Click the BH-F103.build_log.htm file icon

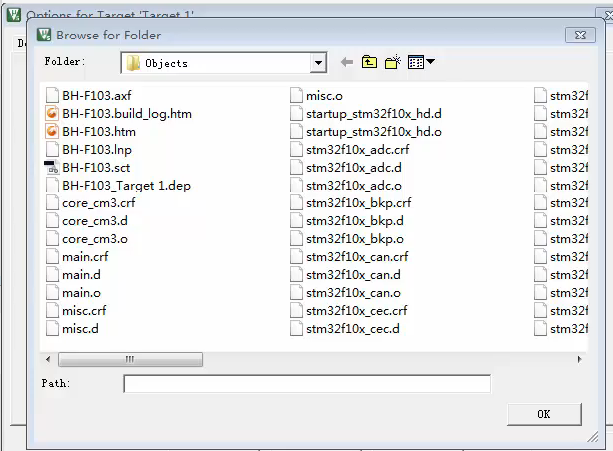(x=52, y=113)
